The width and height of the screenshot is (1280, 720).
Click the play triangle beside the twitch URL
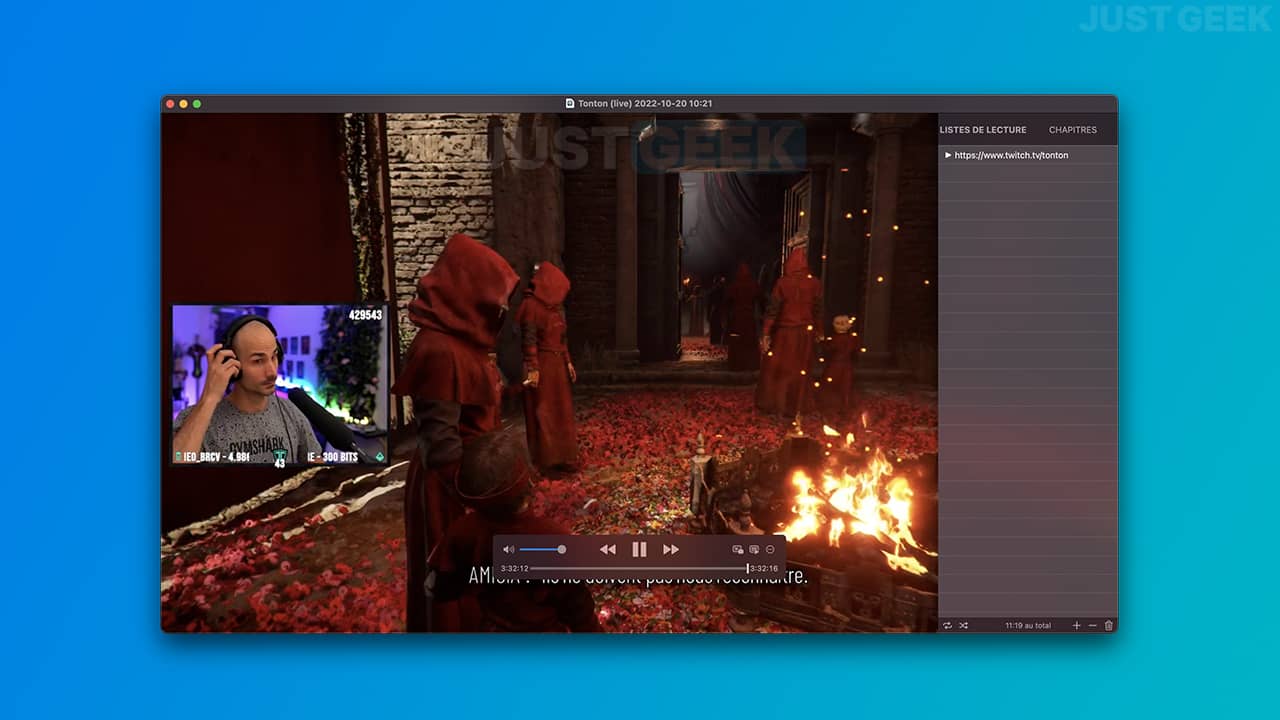pyautogui.click(x=948, y=155)
